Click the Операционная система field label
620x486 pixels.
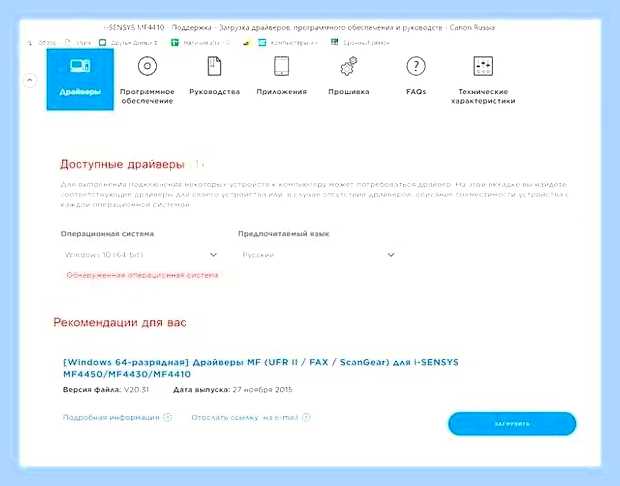pos(107,234)
